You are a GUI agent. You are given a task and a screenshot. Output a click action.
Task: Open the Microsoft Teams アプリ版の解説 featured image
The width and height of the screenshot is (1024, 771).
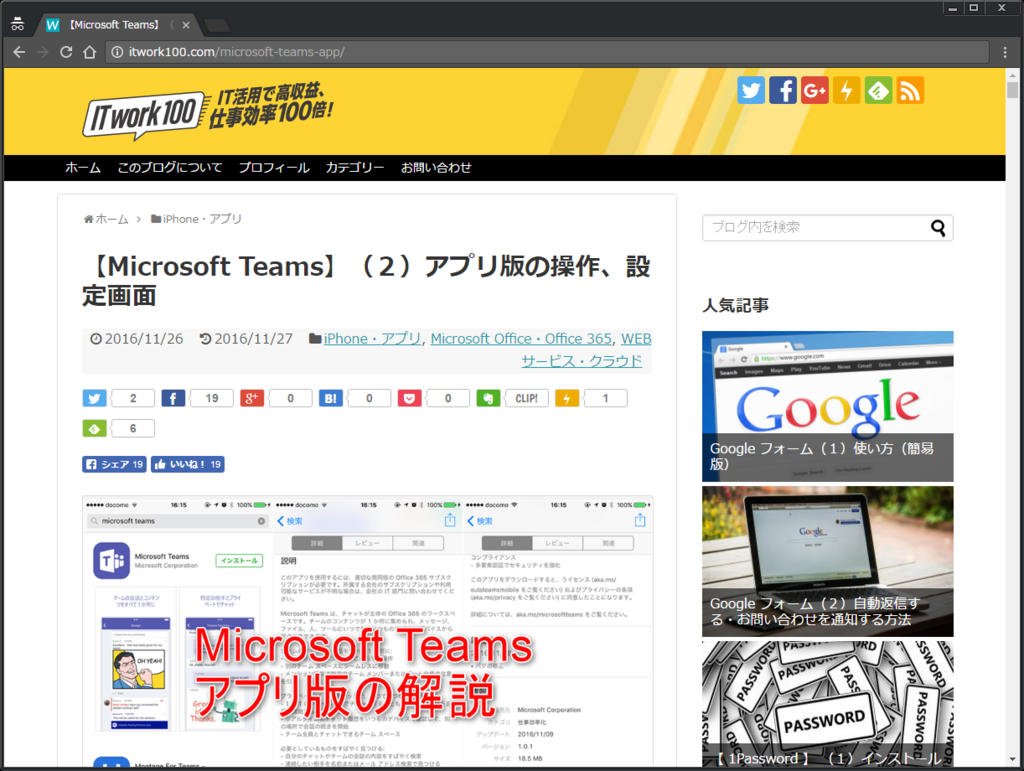[x=368, y=631]
